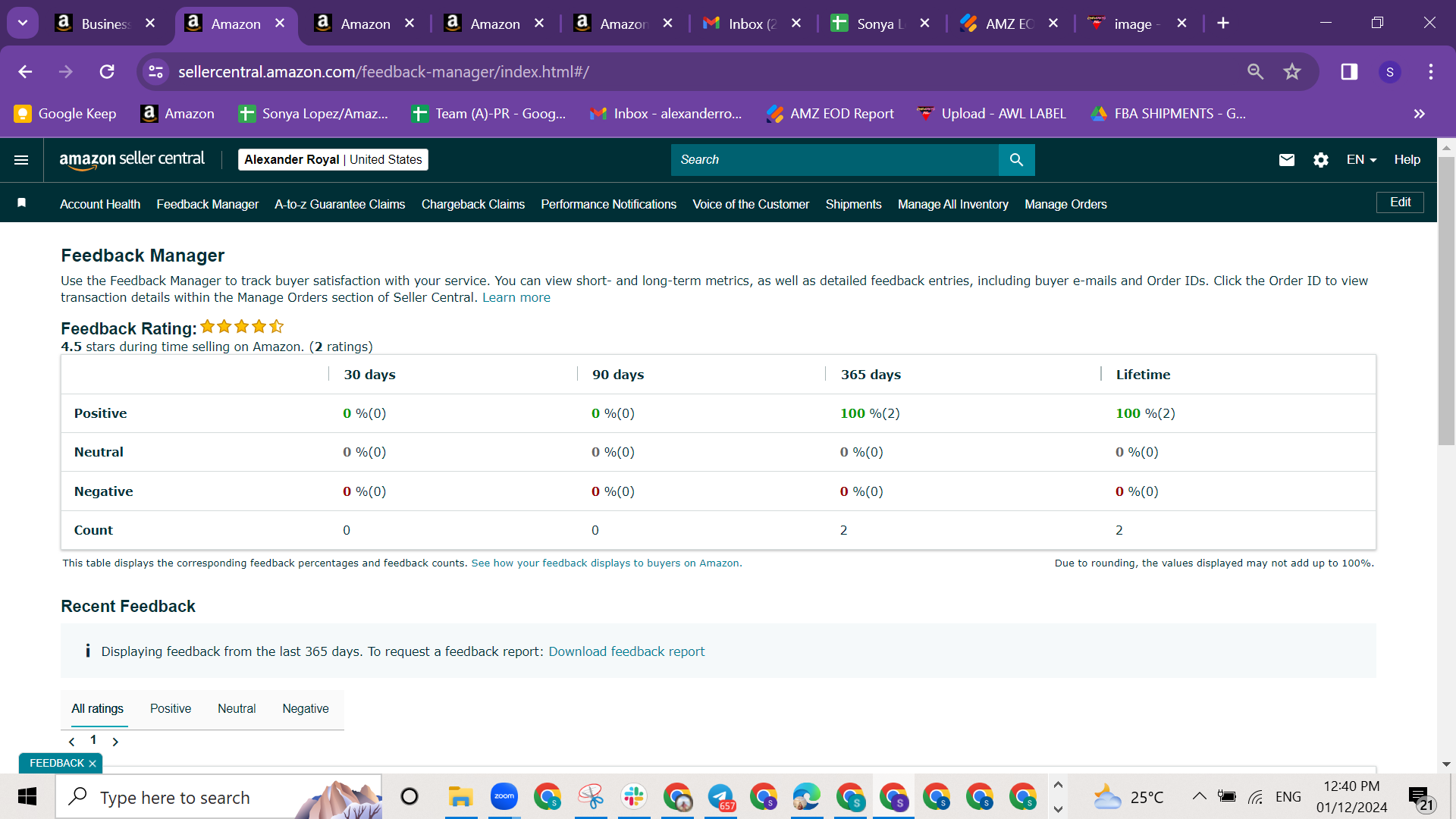Screen dimensions: 1456x819
Task: Open the AMZ EOD Report bookmark
Action: point(830,114)
